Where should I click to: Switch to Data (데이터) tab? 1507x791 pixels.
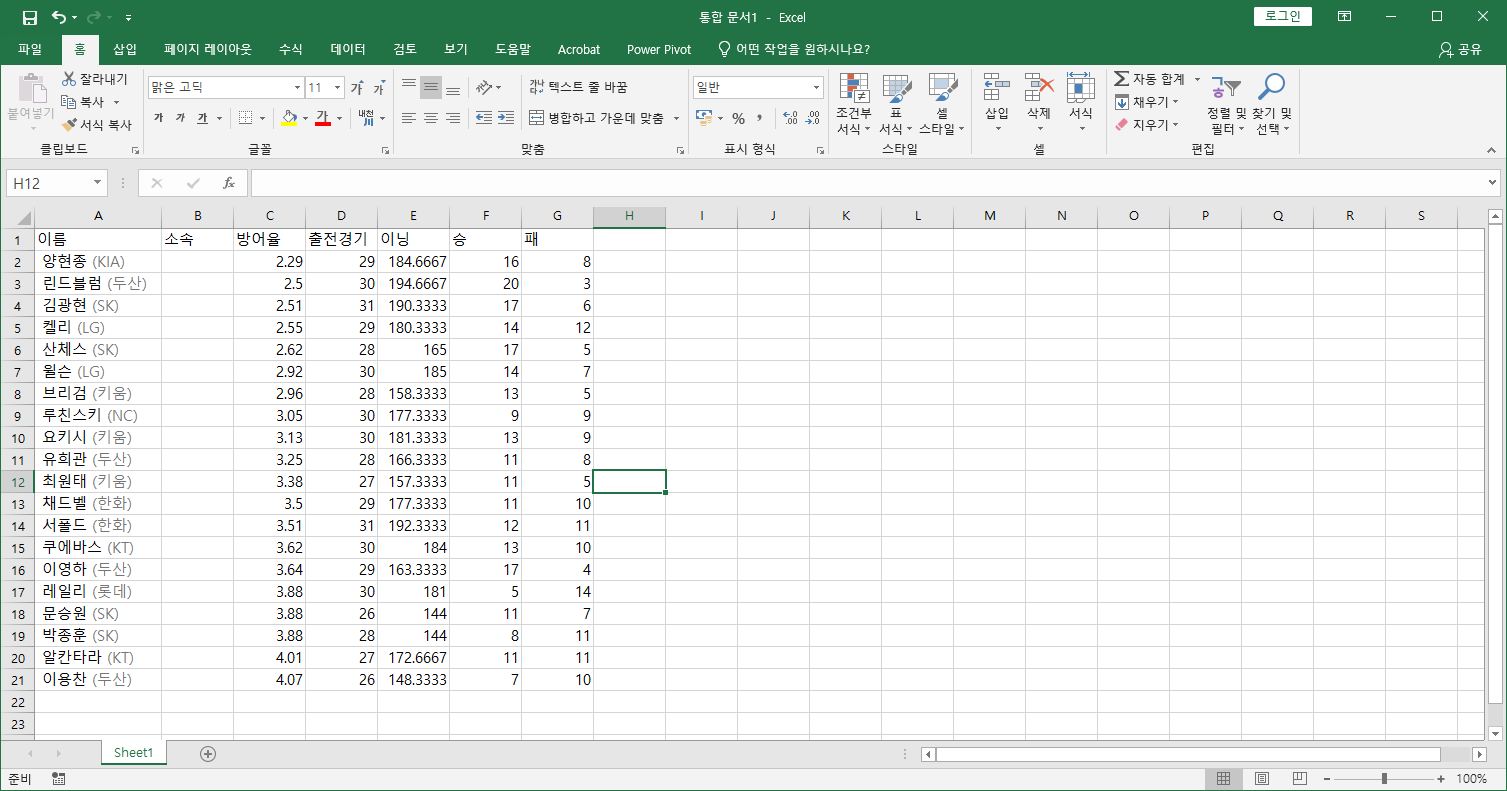(348, 49)
